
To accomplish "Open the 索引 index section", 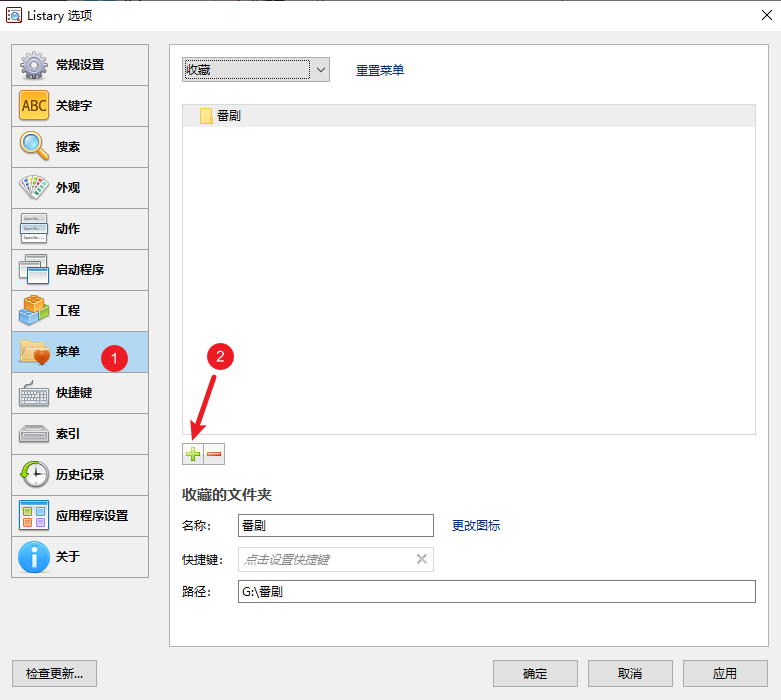I will (x=80, y=434).
